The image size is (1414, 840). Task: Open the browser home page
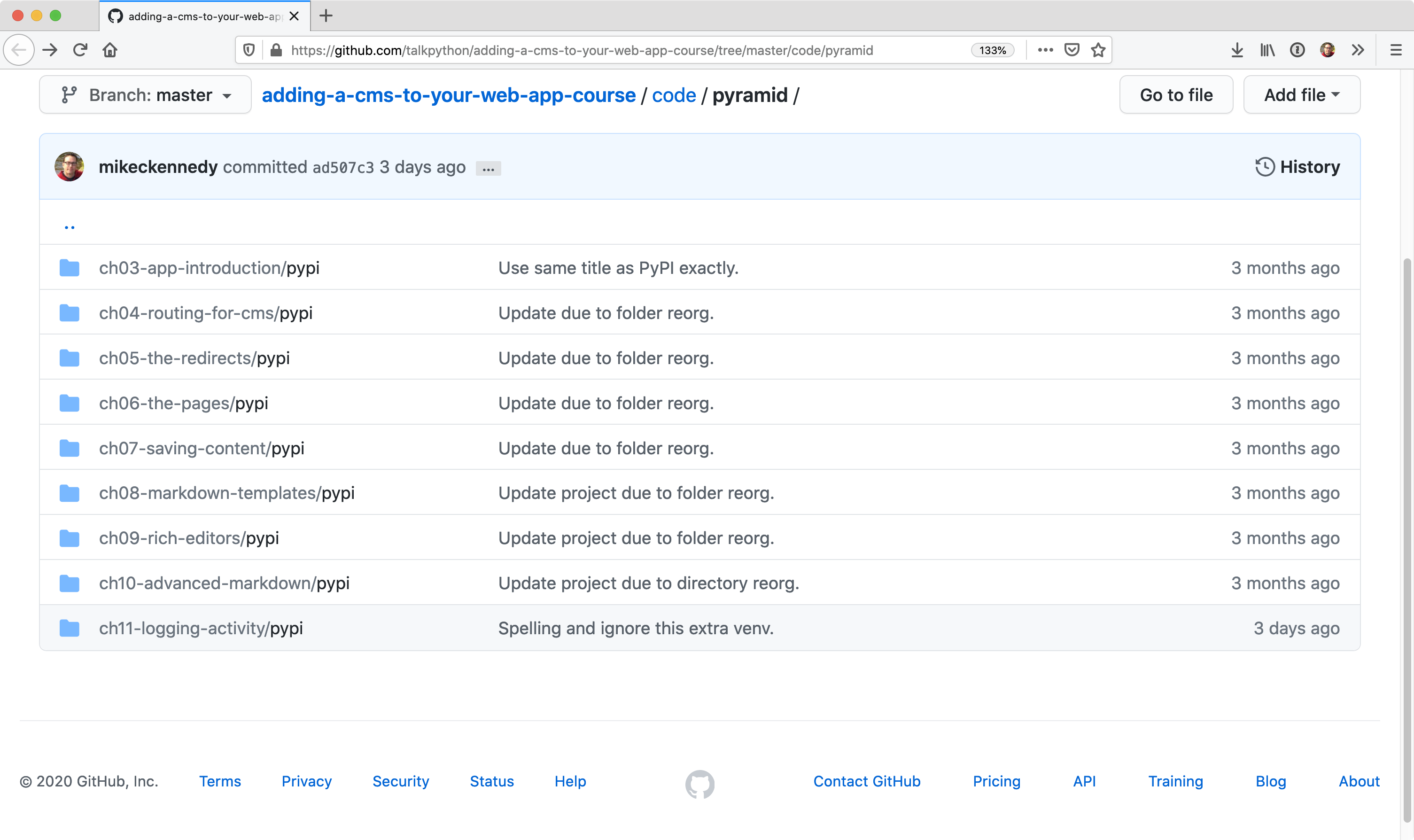pyautogui.click(x=110, y=50)
